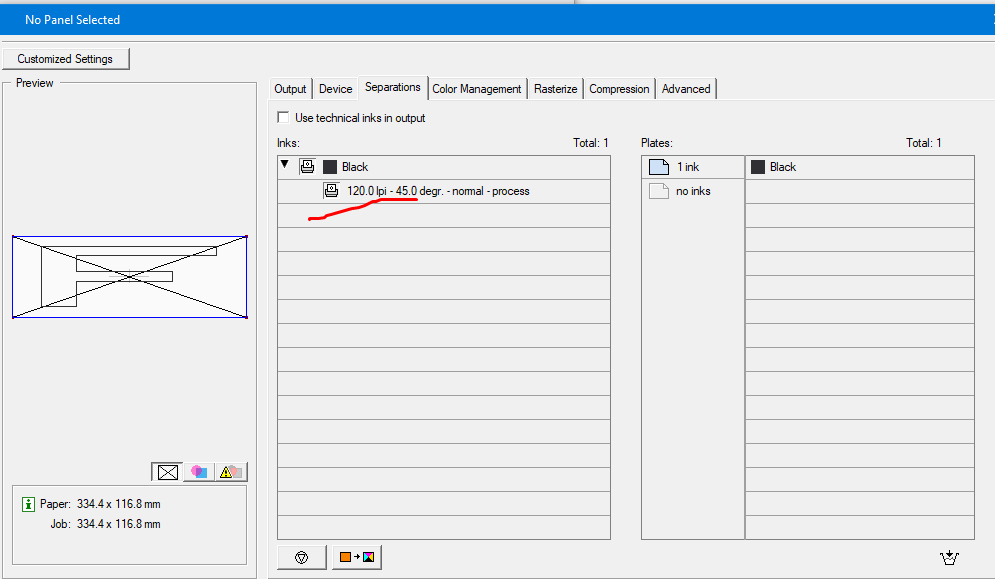Click the green info icon beside Paper
Screen dimensions: 995x579
click(x=28, y=504)
